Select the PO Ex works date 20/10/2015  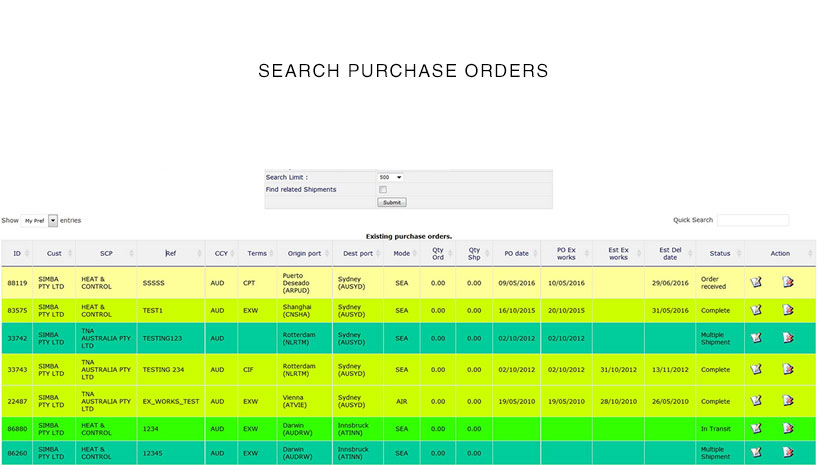[x=566, y=310]
